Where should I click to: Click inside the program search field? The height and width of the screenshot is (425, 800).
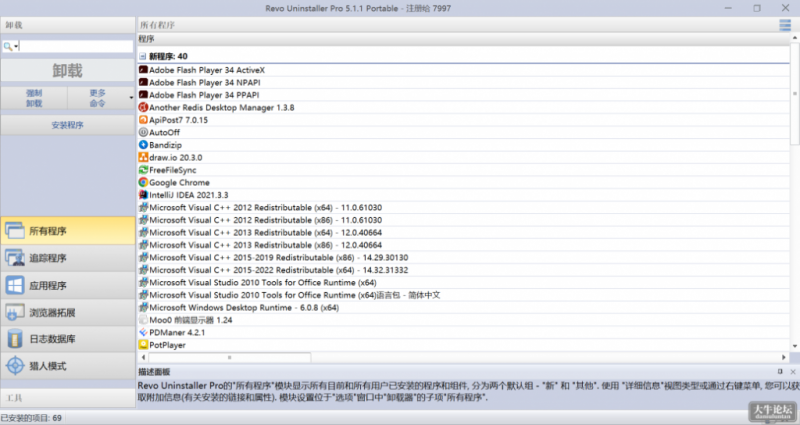(76, 46)
